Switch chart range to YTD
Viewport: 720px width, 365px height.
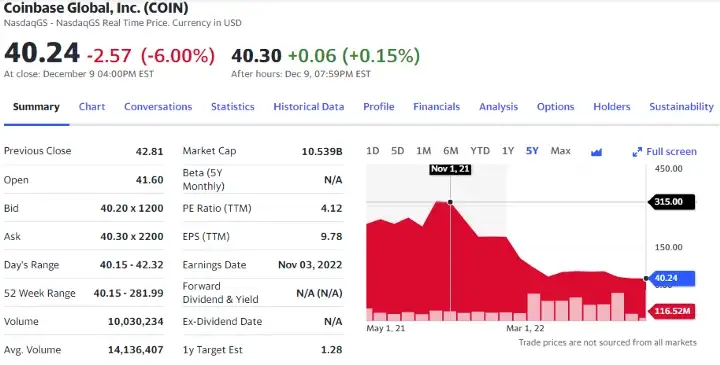(480, 151)
